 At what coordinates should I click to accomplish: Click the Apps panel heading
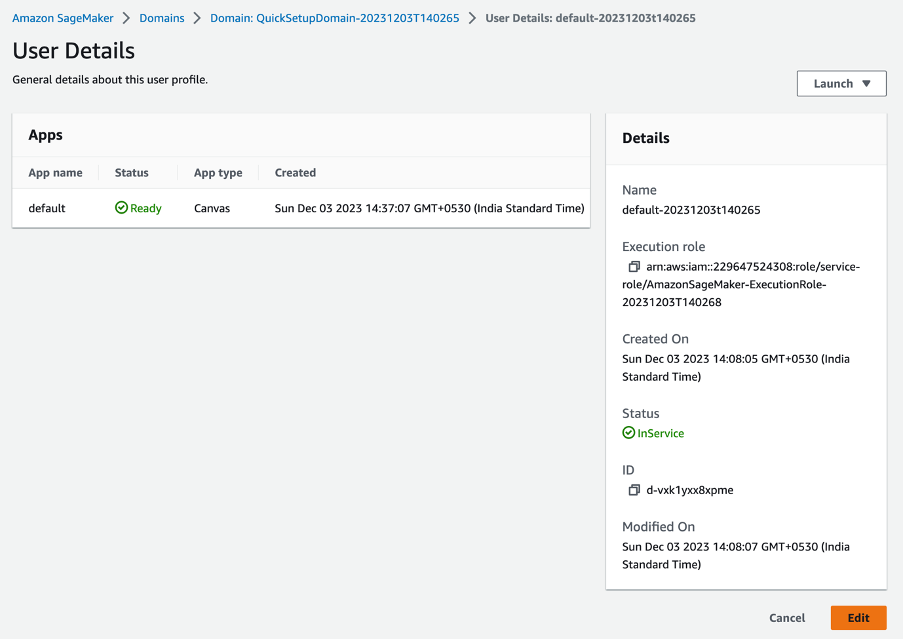tap(46, 135)
